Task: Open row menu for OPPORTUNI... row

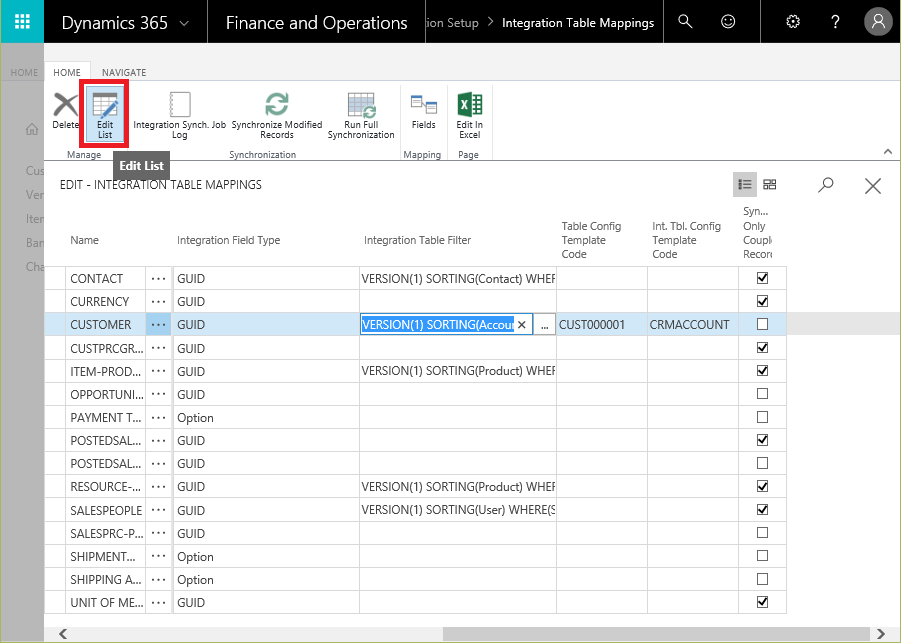Action: click(x=159, y=394)
